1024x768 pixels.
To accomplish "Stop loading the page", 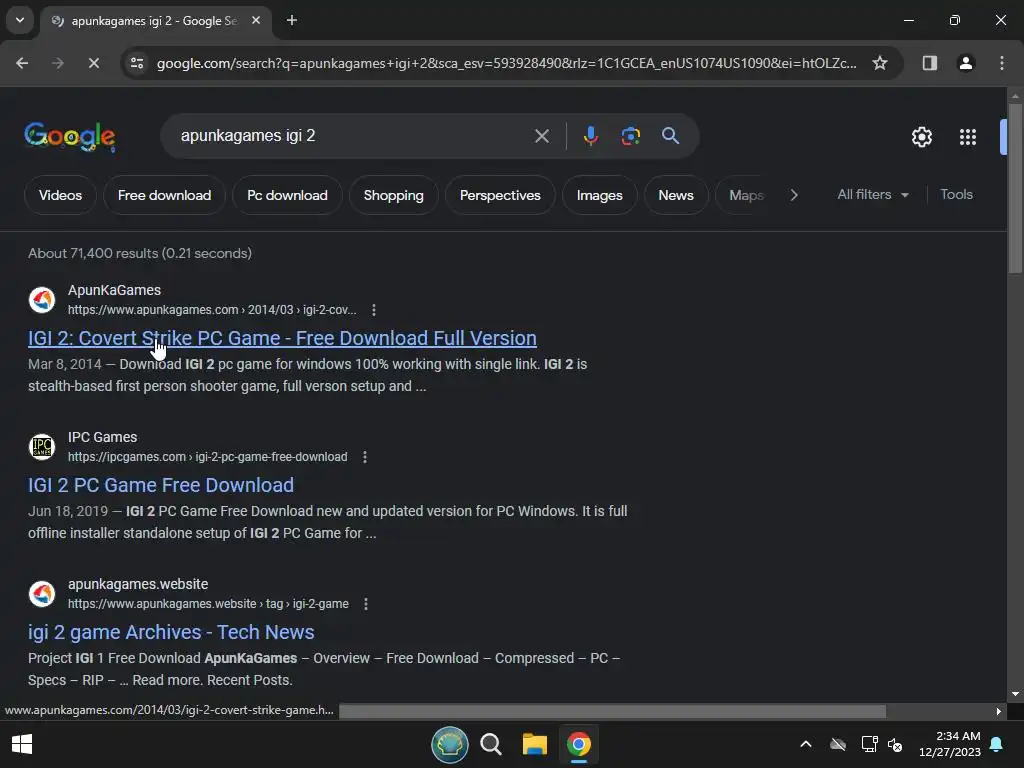I will pyautogui.click(x=93, y=63).
